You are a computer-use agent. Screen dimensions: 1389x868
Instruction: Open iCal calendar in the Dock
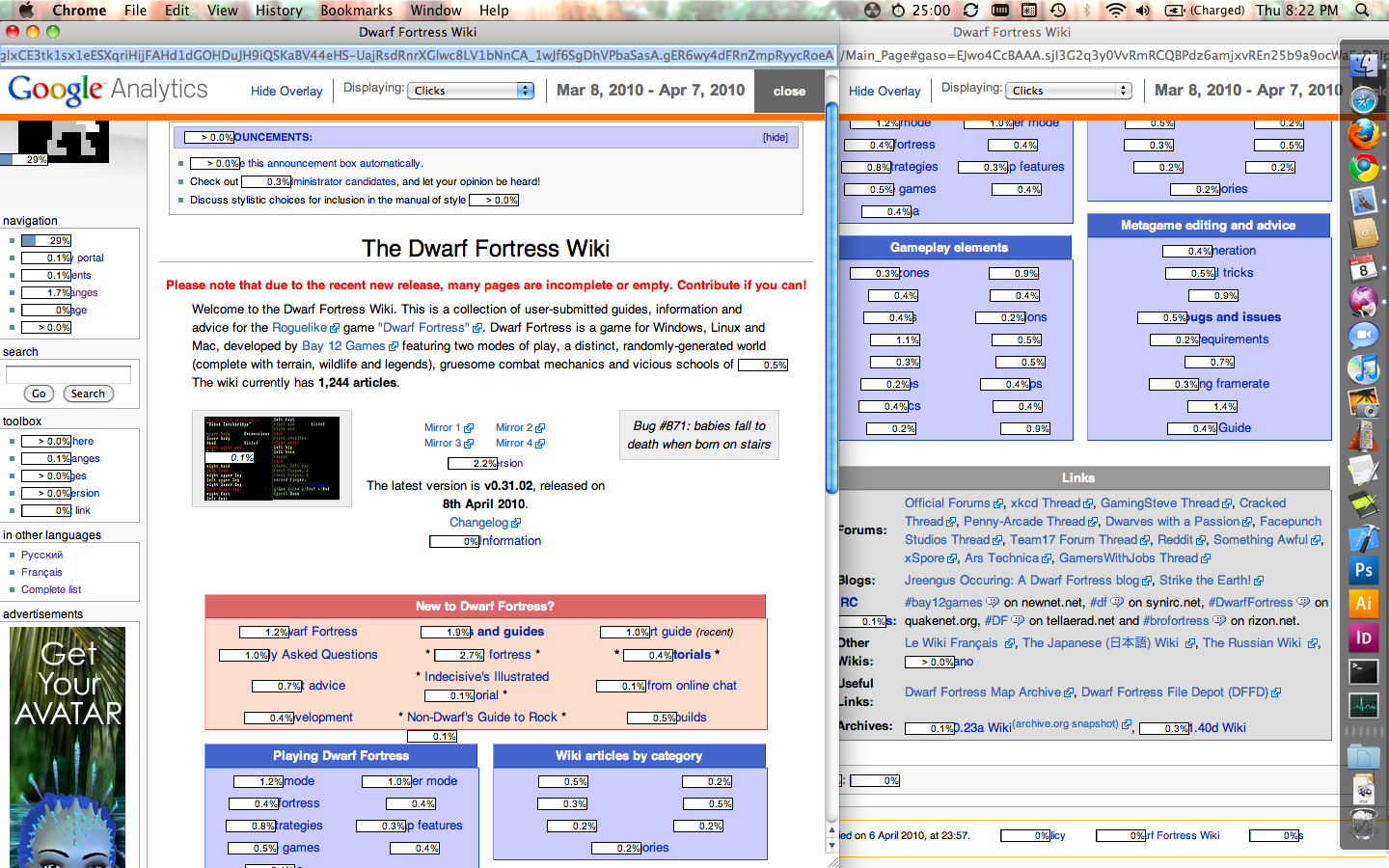tap(1364, 268)
